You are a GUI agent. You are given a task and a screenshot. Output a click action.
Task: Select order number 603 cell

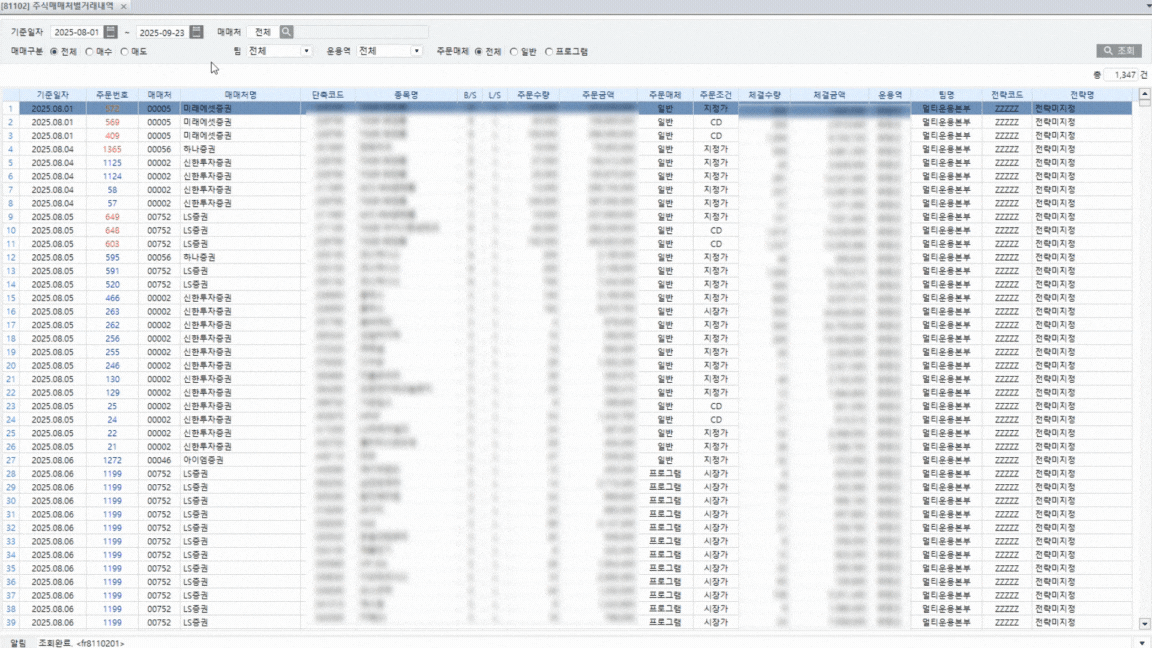point(112,244)
